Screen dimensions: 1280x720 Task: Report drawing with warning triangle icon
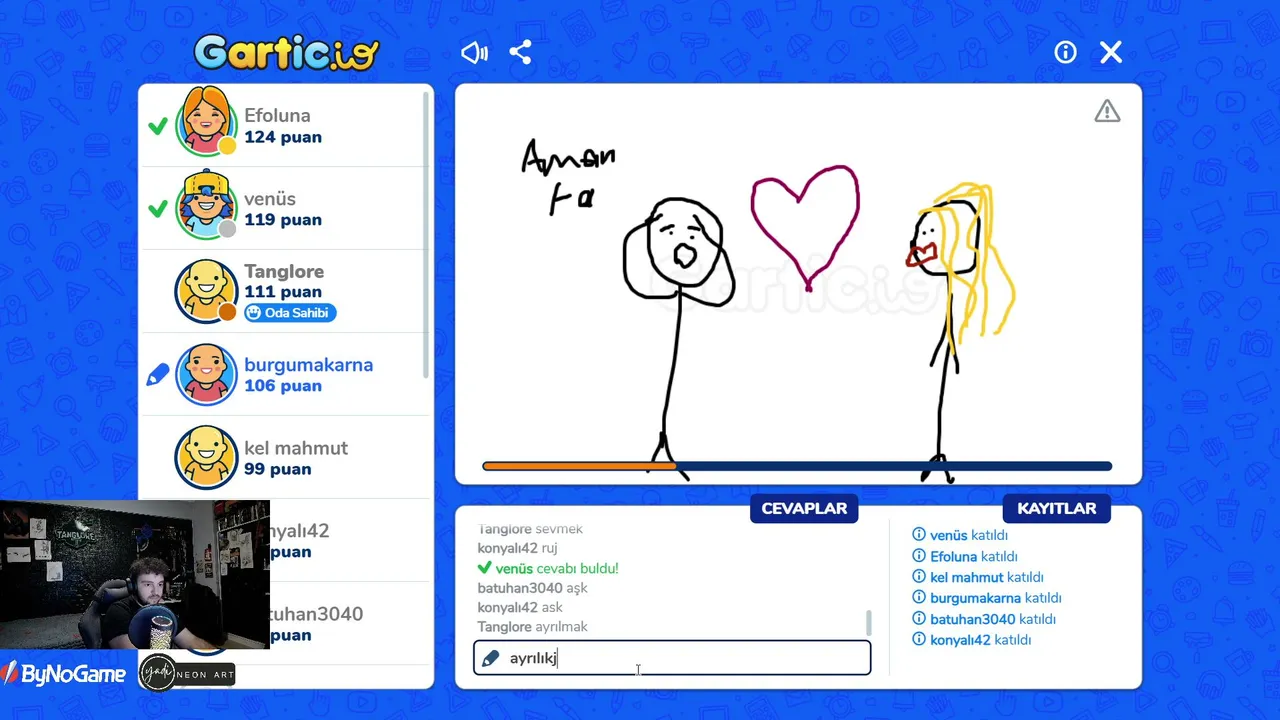1107,111
